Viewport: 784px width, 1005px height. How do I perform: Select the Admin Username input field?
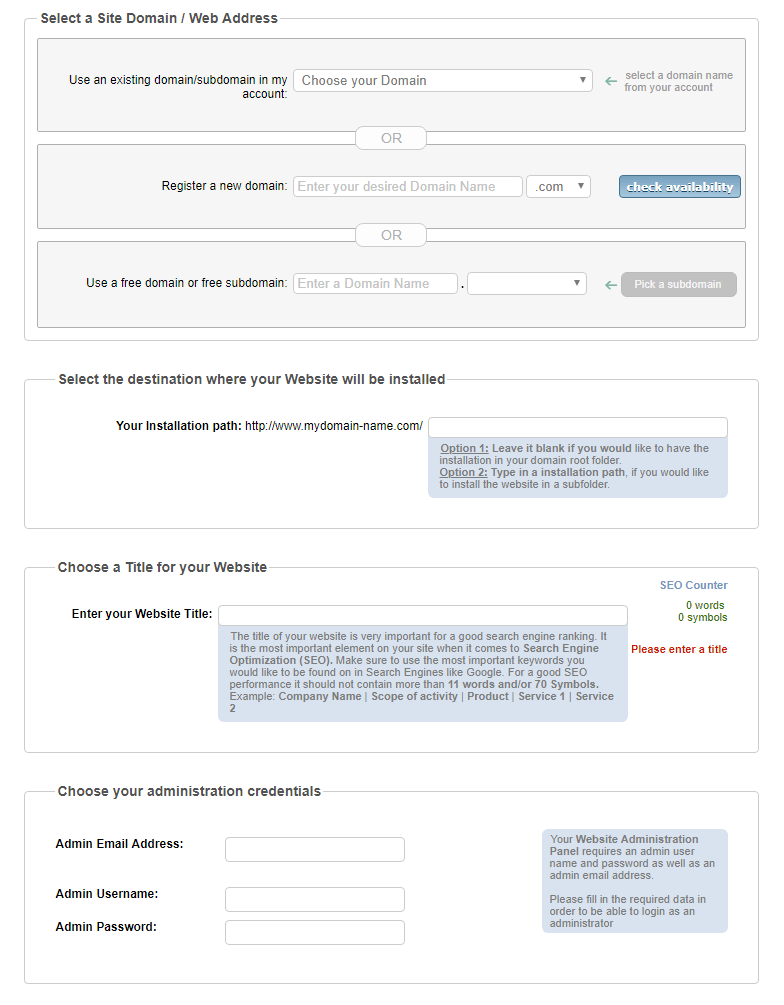click(x=314, y=899)
